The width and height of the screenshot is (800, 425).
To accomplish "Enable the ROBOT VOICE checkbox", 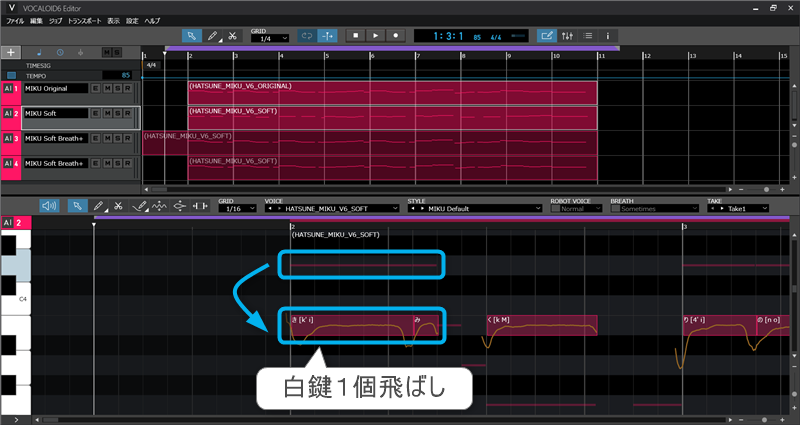I will click(x=555, y=209).
